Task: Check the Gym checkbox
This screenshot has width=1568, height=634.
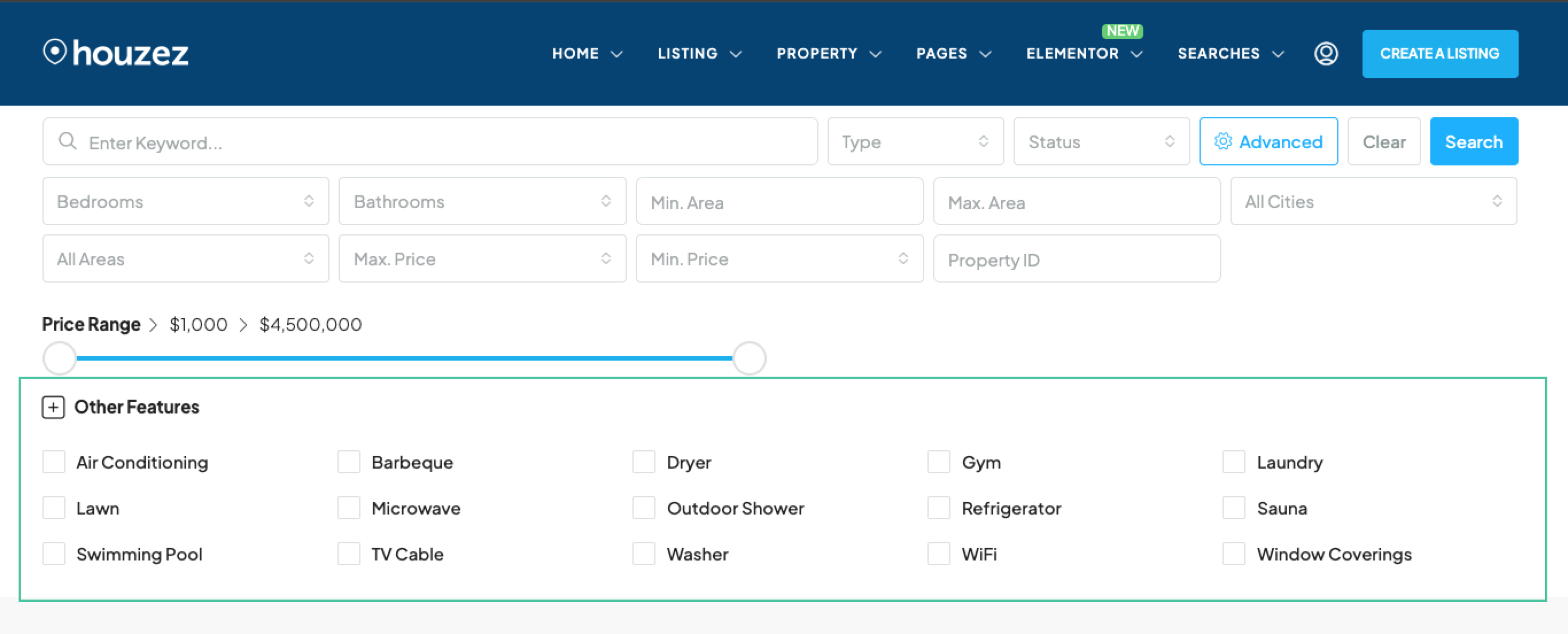Action: (938, 462)
